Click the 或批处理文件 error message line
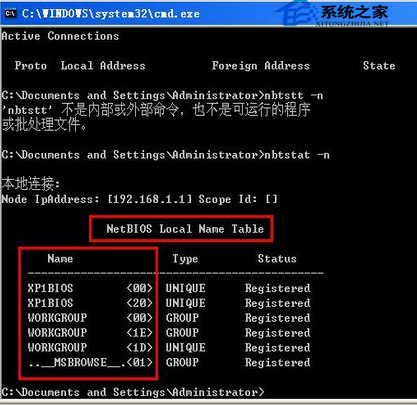417x405 pixels. 44,125
